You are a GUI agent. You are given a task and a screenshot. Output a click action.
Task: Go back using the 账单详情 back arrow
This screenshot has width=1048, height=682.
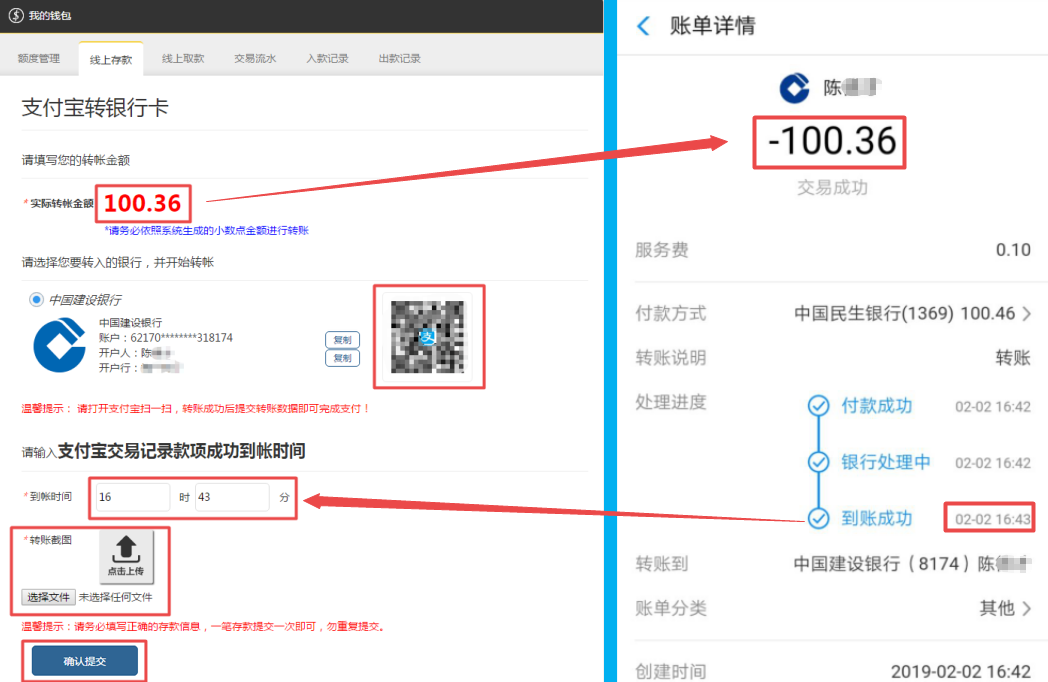pos(643,25)
